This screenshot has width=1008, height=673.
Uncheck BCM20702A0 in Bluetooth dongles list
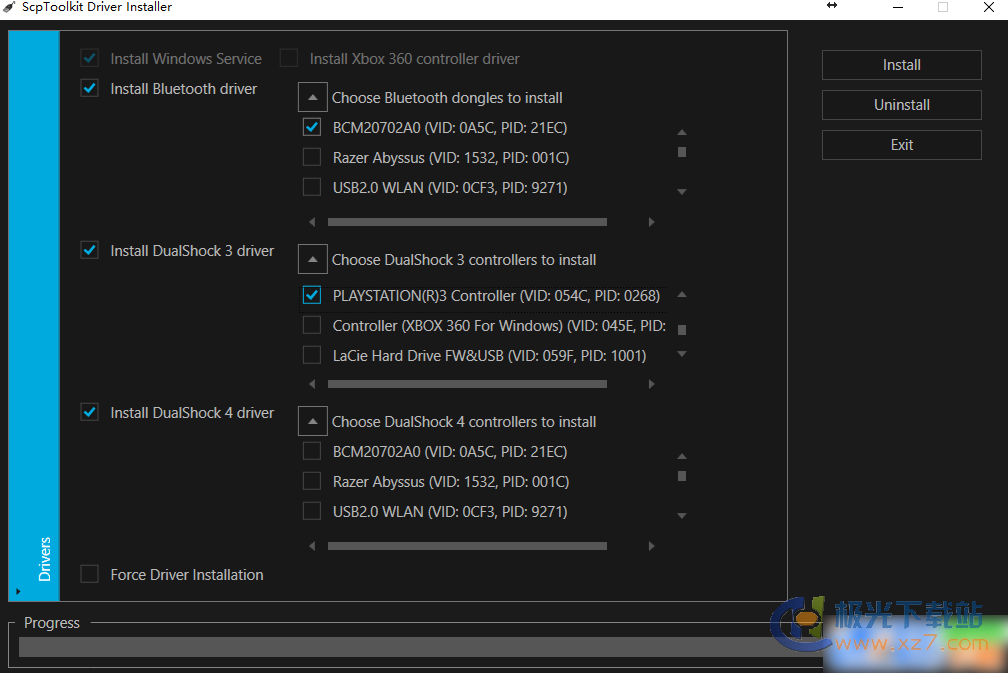(x=312, y=127)
